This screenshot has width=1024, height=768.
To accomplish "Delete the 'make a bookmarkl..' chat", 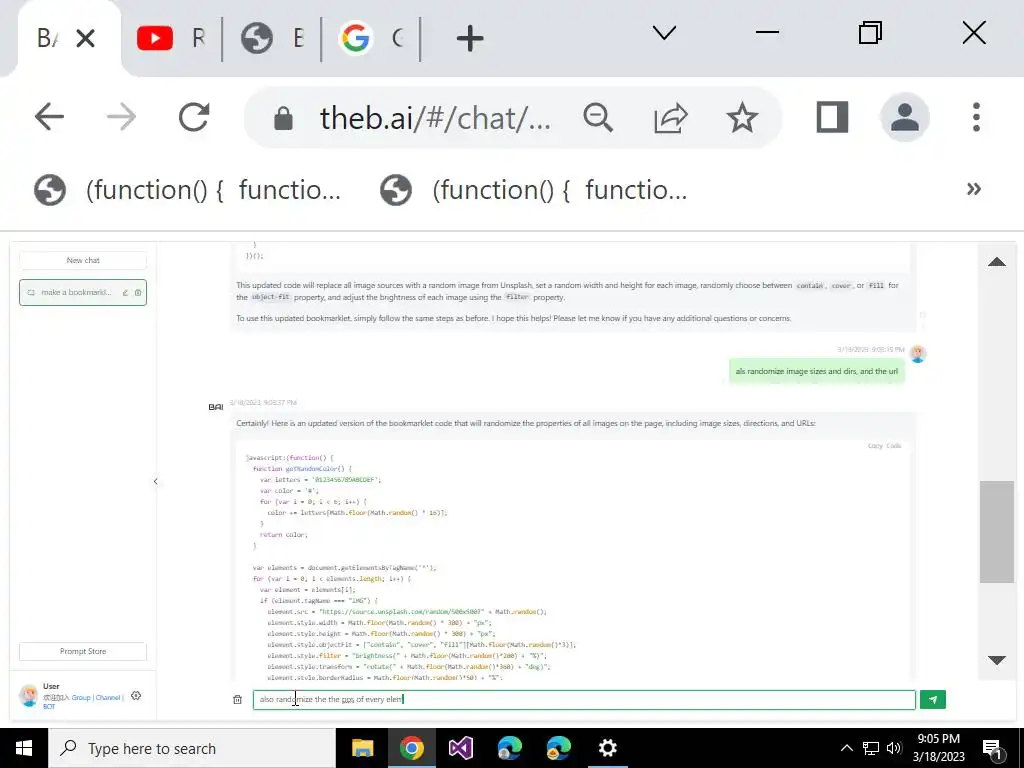I will 138,293.
